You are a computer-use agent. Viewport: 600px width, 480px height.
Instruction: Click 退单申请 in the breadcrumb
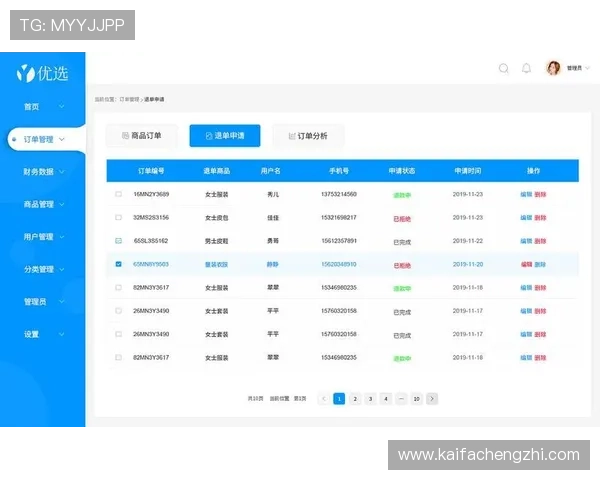pos(154,100)
